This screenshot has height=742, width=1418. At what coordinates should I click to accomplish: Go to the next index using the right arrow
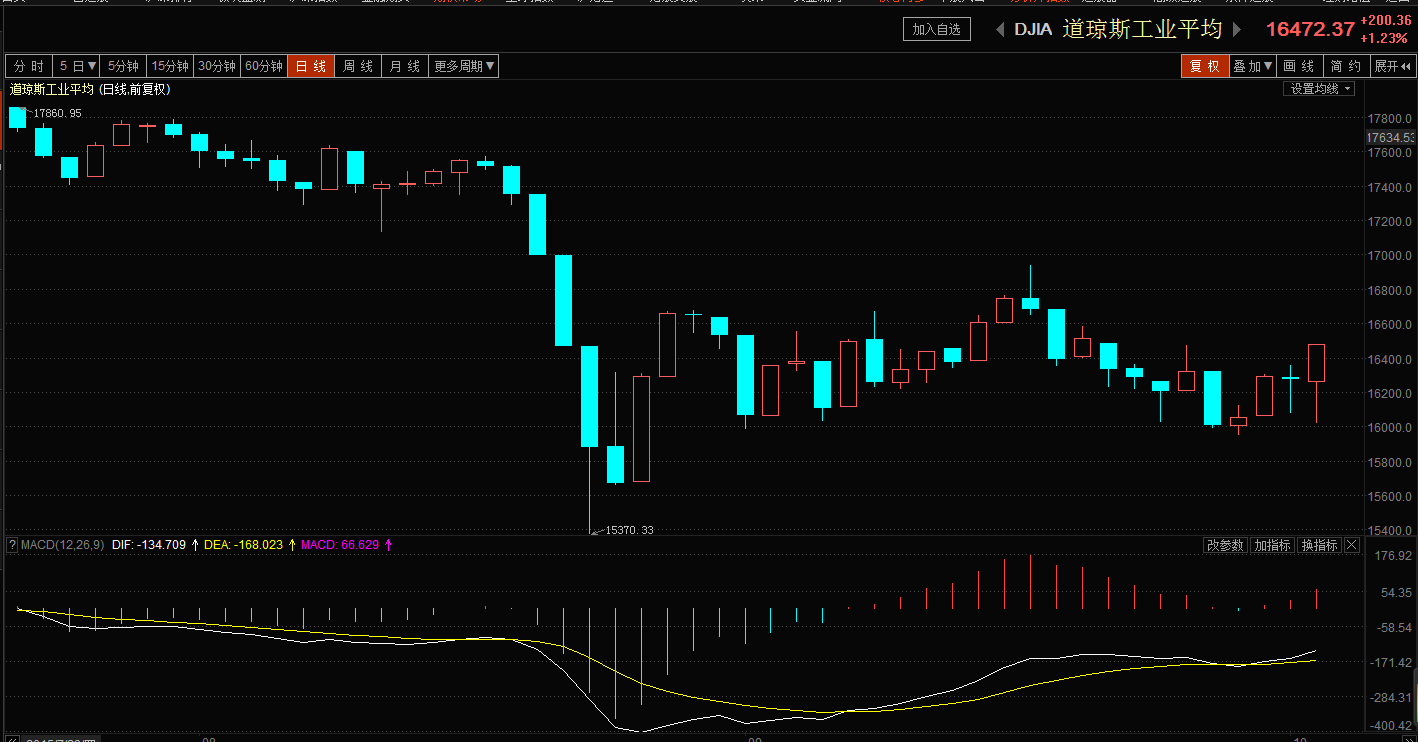1237,30
